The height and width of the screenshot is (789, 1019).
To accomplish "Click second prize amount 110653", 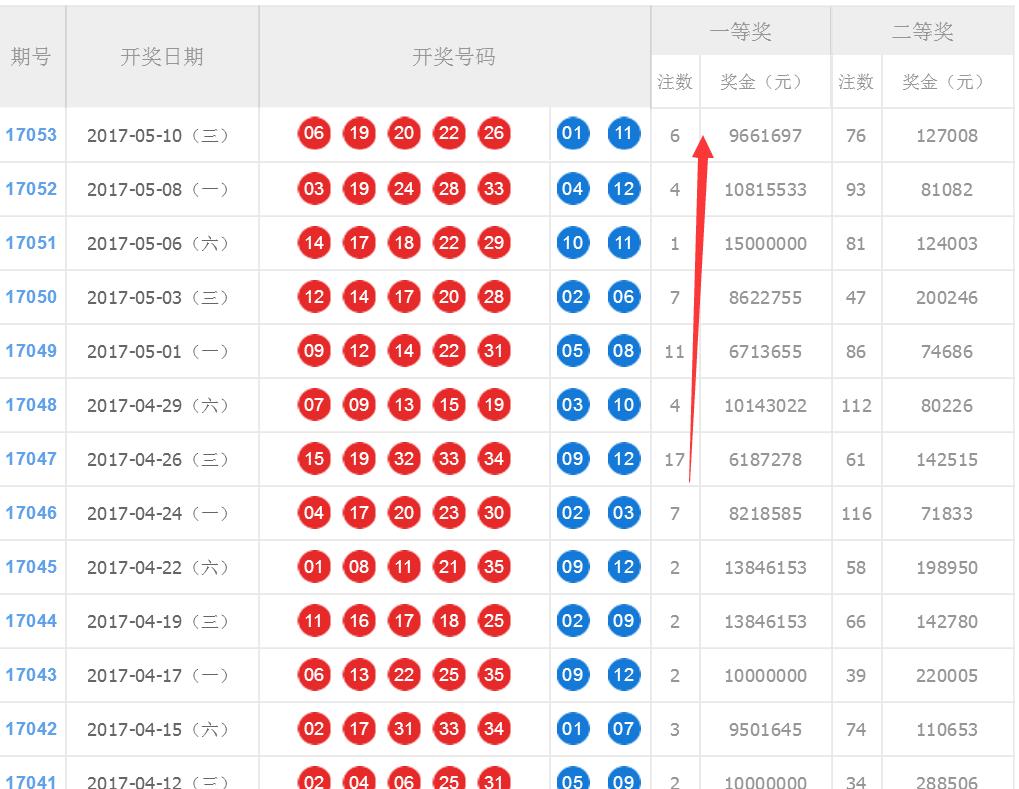I will click(x=947, y=729).
